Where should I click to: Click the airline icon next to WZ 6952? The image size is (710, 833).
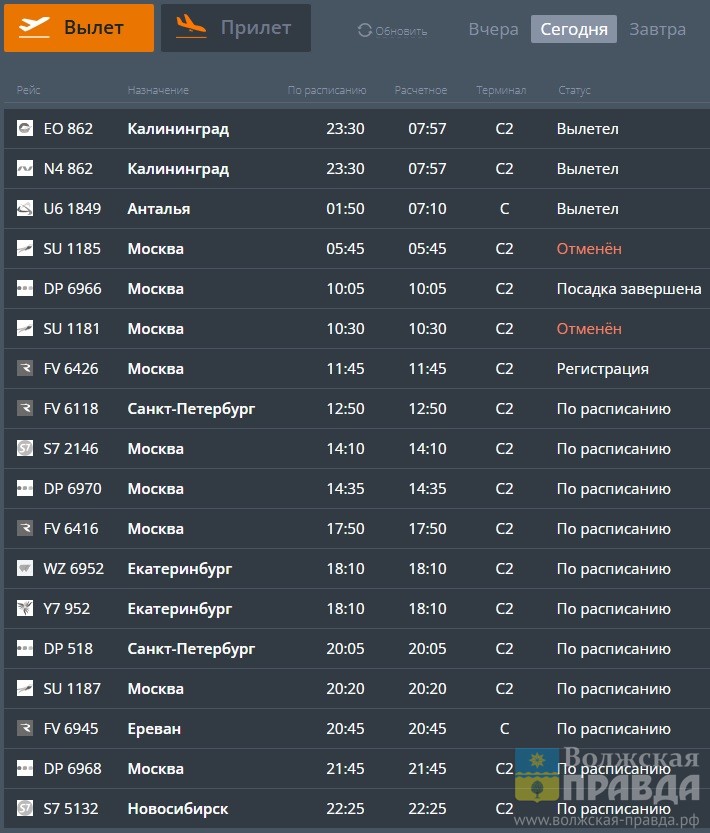(x=25, y=569)
